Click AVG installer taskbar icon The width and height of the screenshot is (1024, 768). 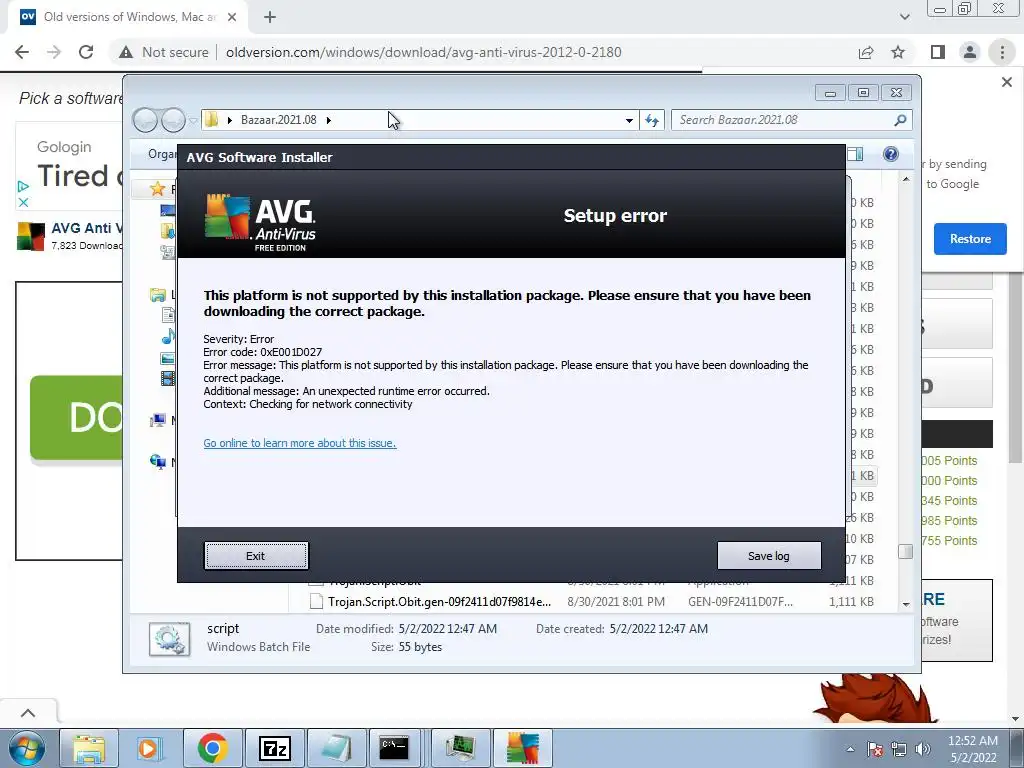(523, 748)
